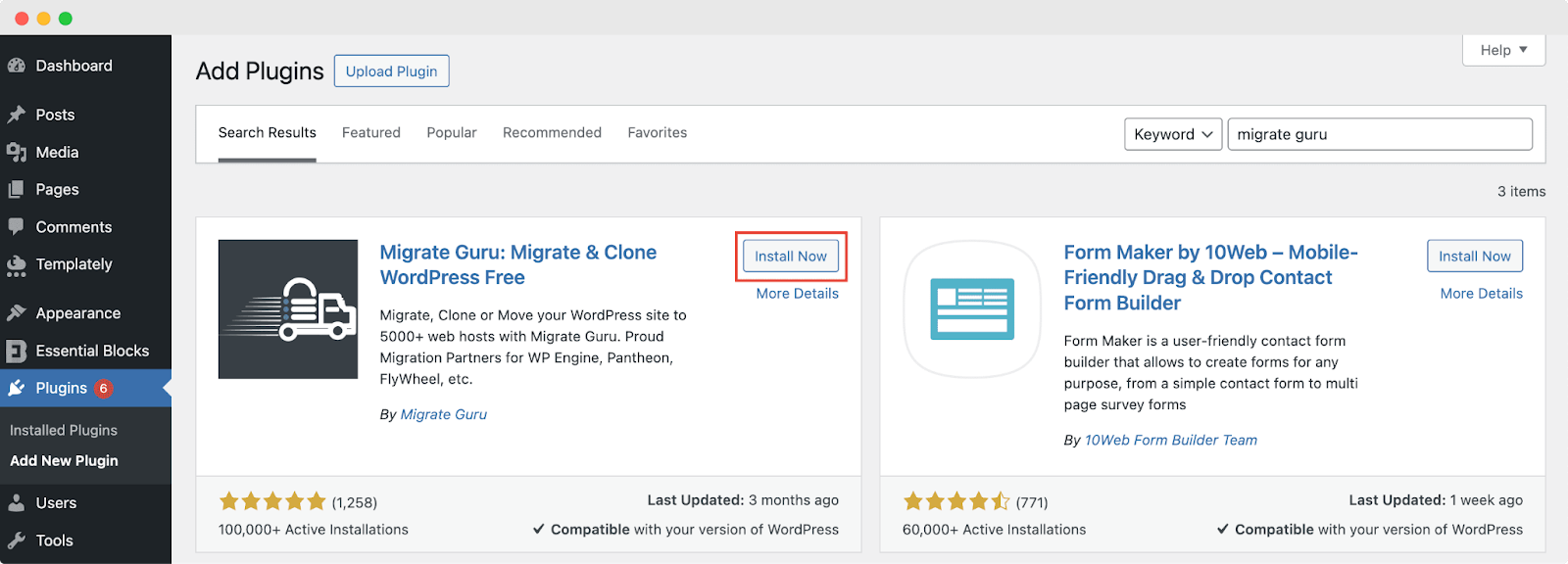
Task: Expand the Help dropdown panel
Action: [1503, 50]
